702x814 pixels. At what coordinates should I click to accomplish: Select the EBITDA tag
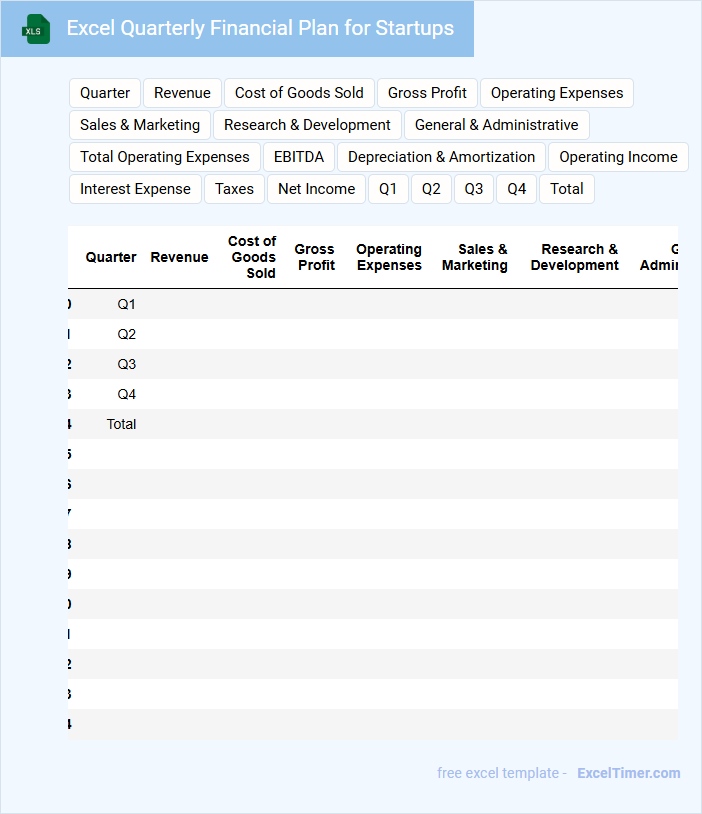tap(299, 157)
